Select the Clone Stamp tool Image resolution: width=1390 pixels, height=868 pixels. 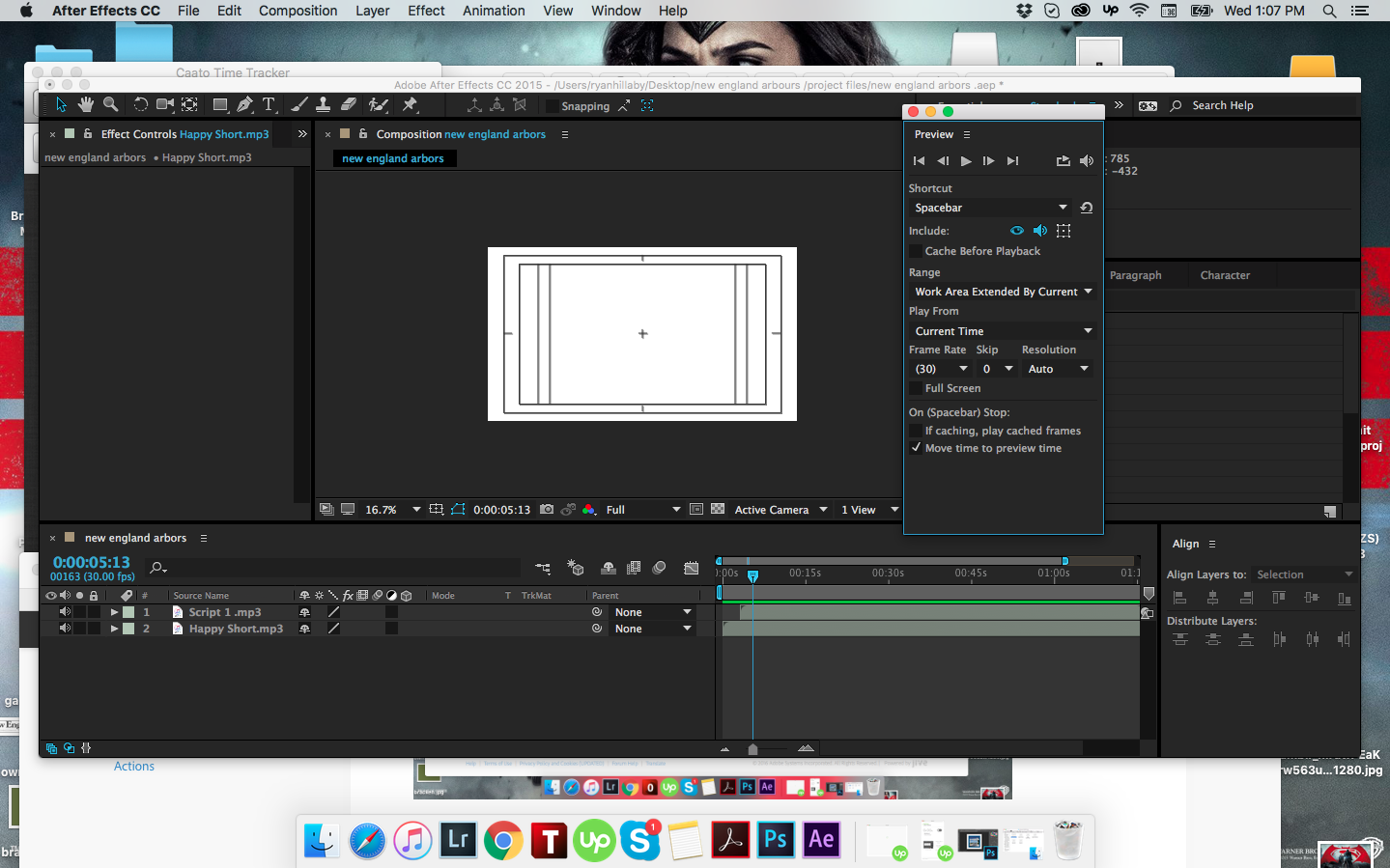(324, 104)
